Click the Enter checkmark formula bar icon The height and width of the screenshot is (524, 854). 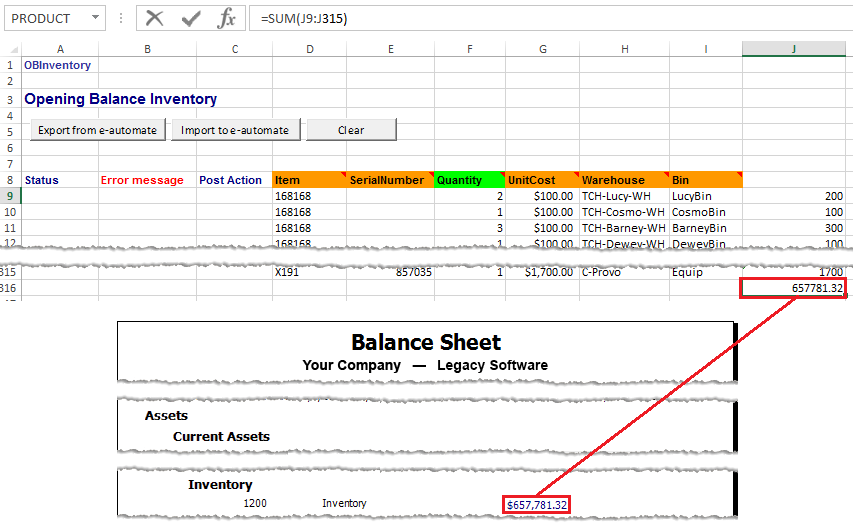click(191, 18)
